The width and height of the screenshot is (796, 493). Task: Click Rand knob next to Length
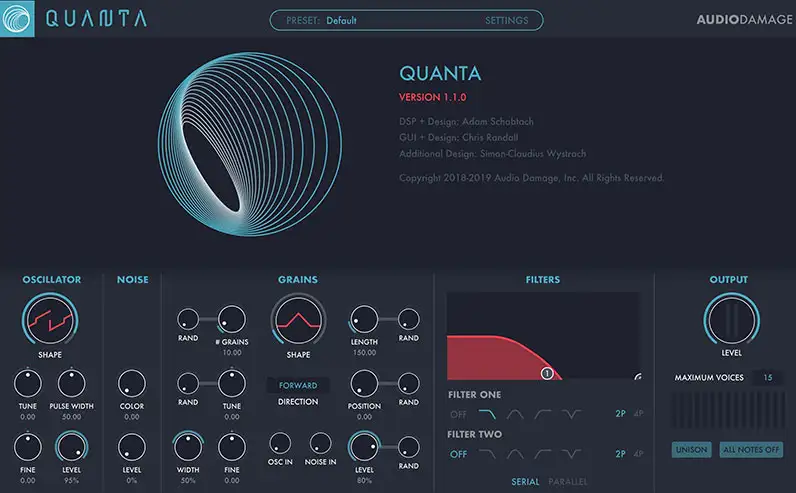tap(409, 319)
